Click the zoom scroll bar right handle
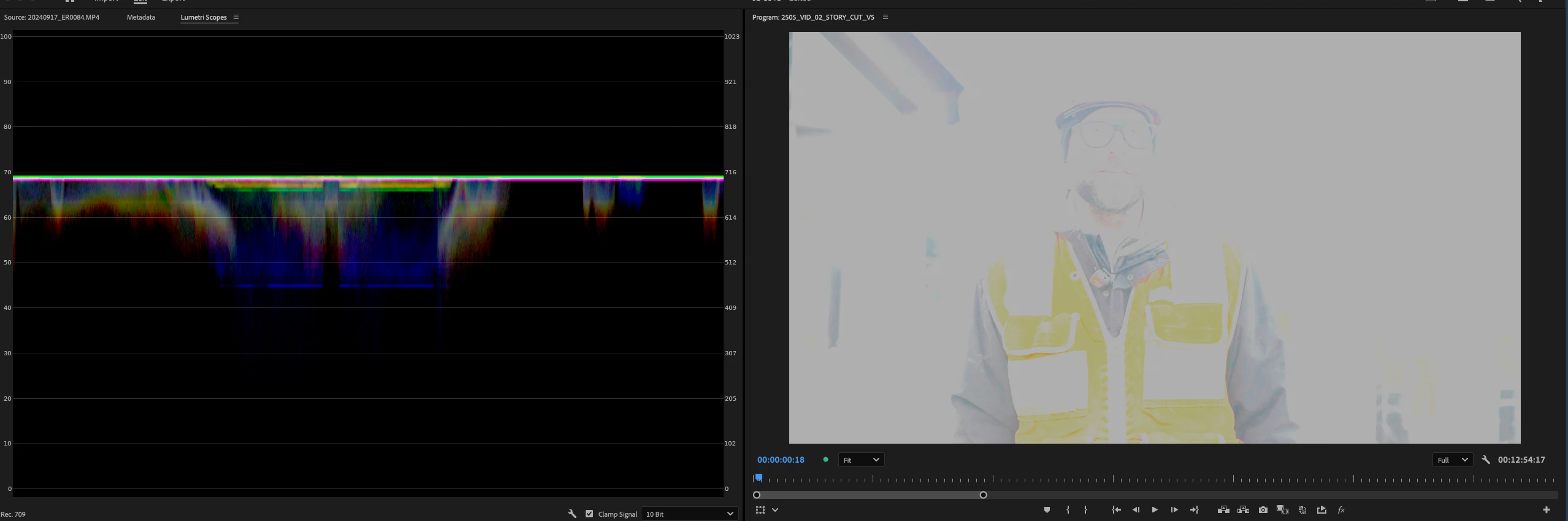Image resolution: width=1568 pixels, height=521 pixels. point(984,495)
